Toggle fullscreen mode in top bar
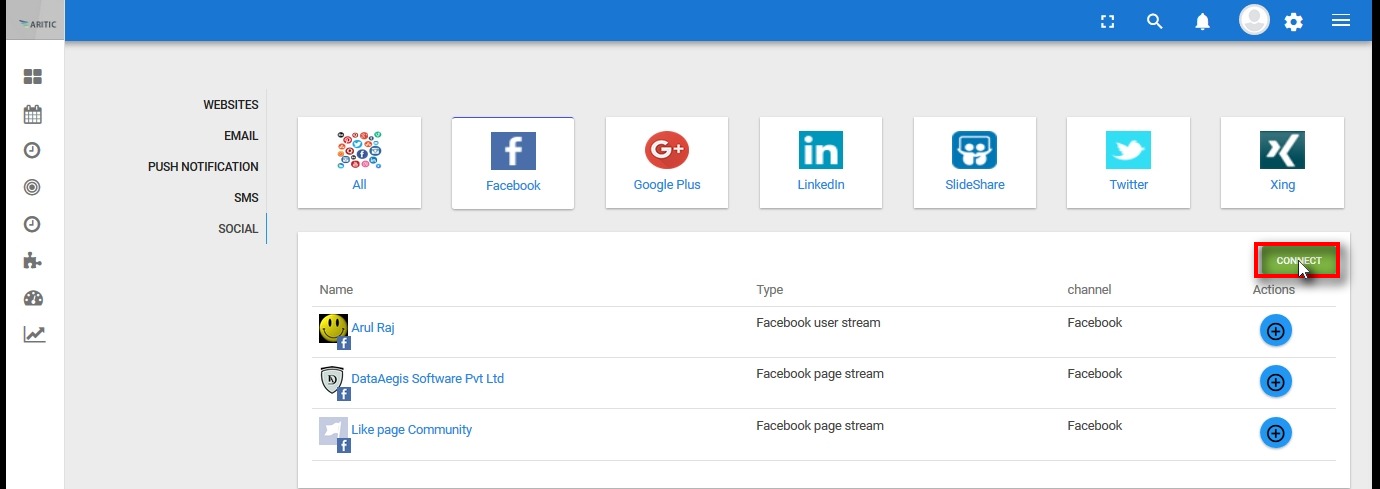Image resolution: width=1380 pixels, height=489 pixels. 1107,21
